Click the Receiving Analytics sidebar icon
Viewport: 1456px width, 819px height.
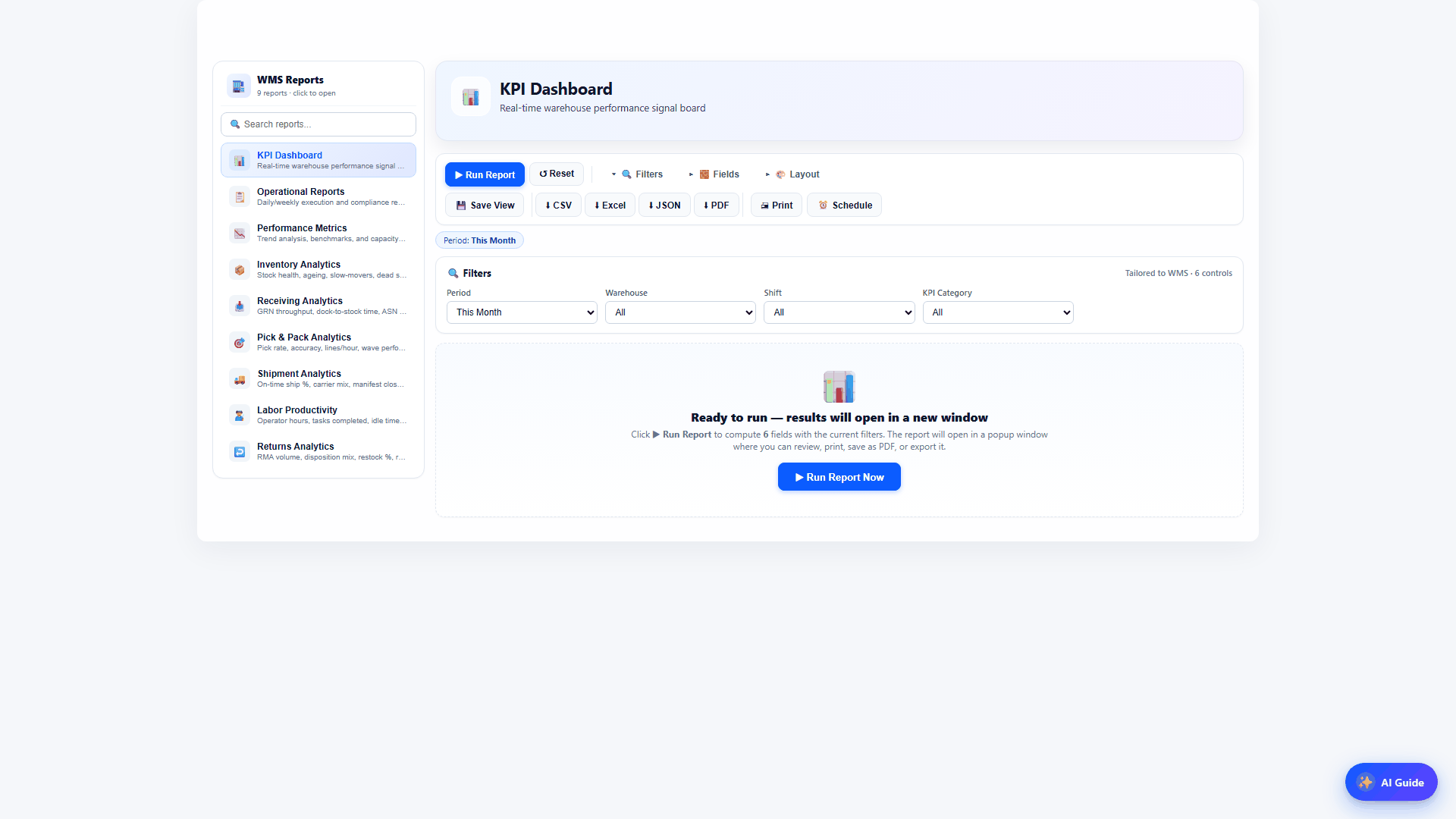click(x=240, y=306)
